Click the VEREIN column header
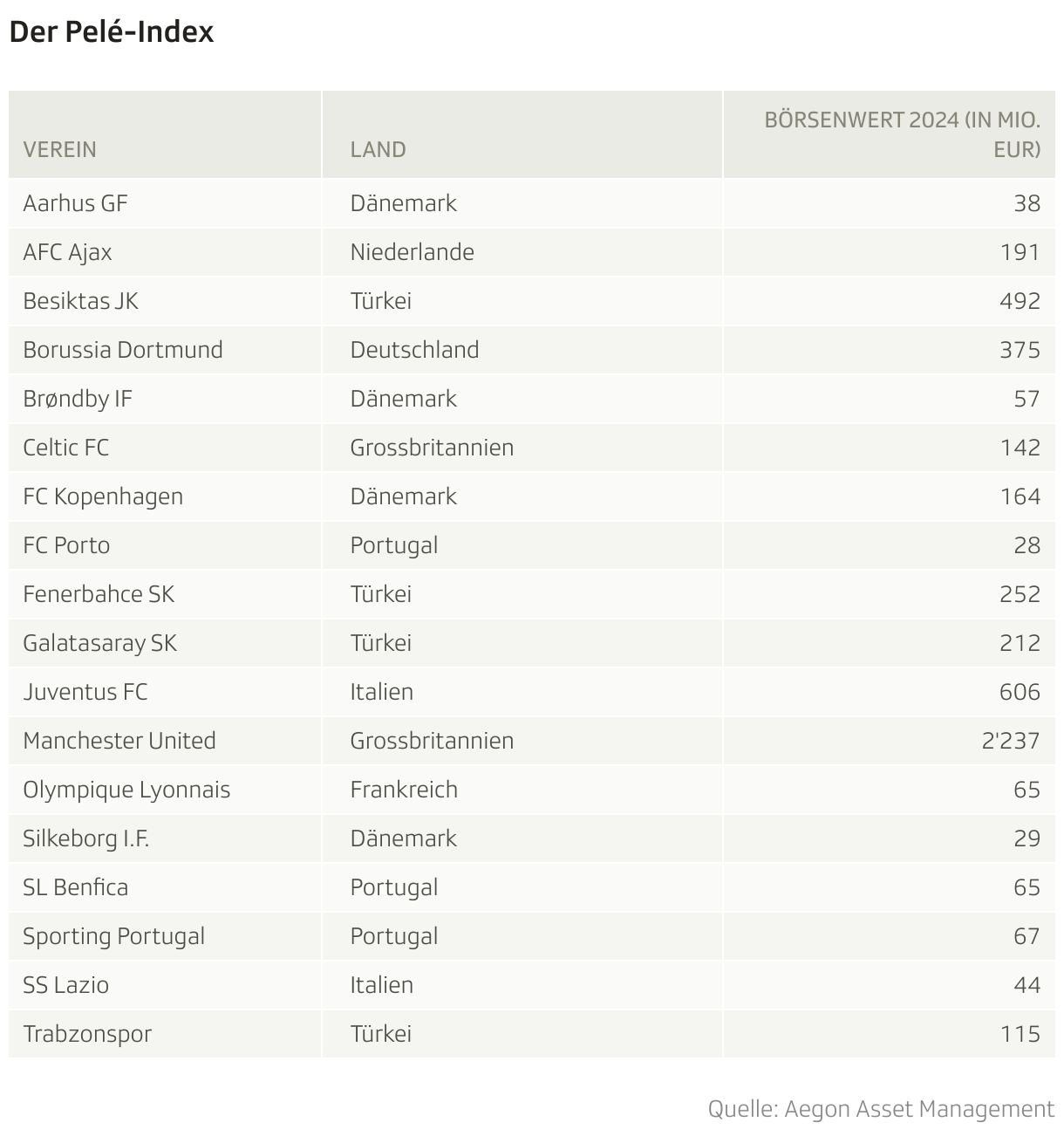The width and height of the screenshot is (1064, 1136). pos(60,149)
